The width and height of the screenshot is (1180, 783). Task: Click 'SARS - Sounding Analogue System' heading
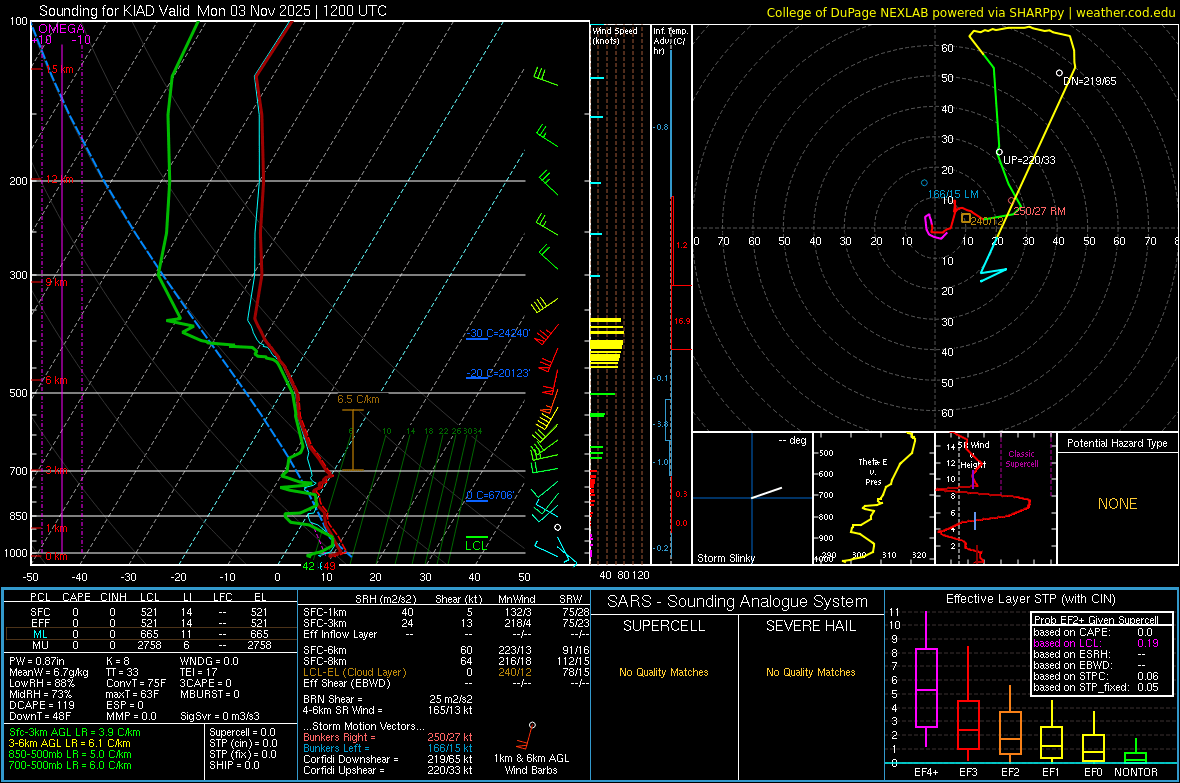(x=737, y=602)
